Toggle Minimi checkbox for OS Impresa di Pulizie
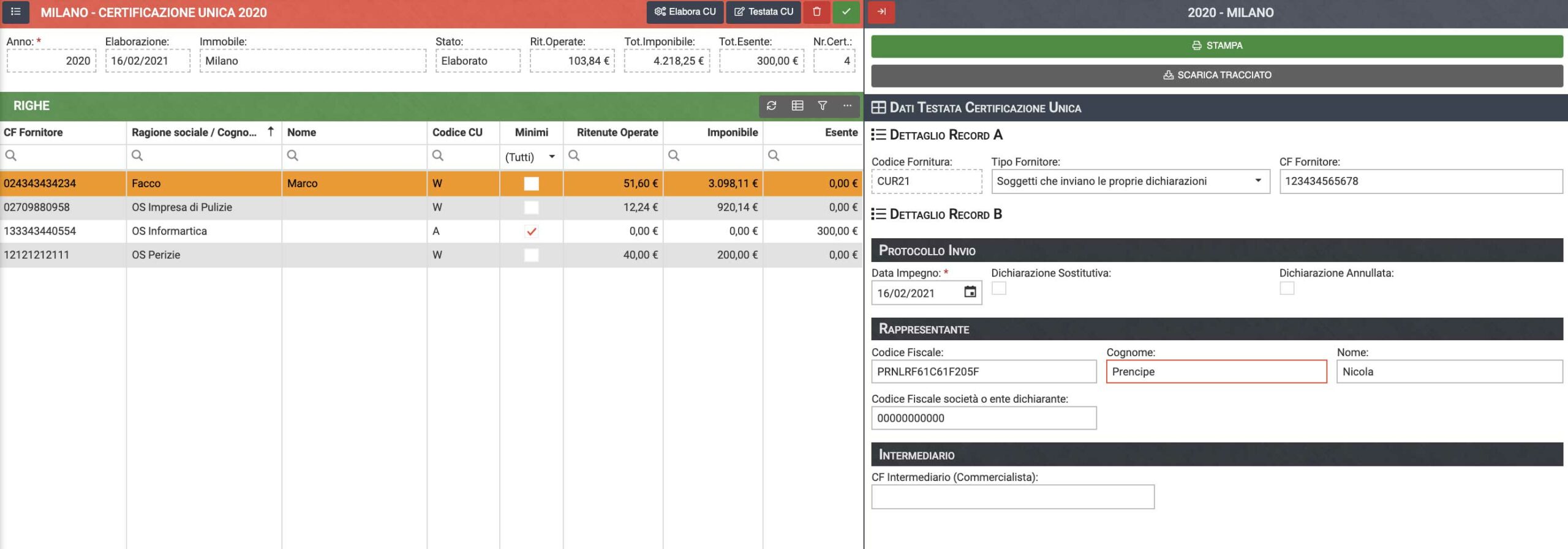The image size is (1568, 549). click(x=532, y=207)
